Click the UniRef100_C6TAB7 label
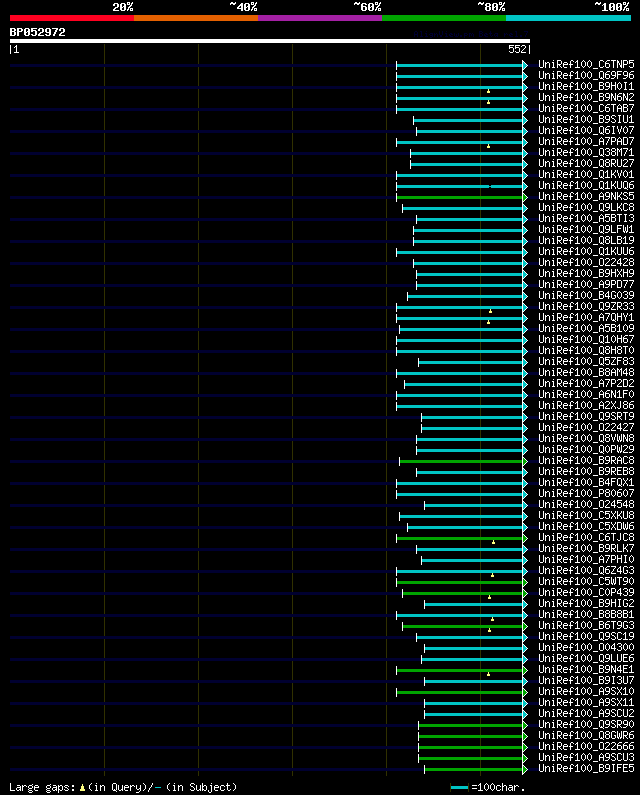Image resolution: width=640 pixels, height=795 pixels. tap(586, 109)
